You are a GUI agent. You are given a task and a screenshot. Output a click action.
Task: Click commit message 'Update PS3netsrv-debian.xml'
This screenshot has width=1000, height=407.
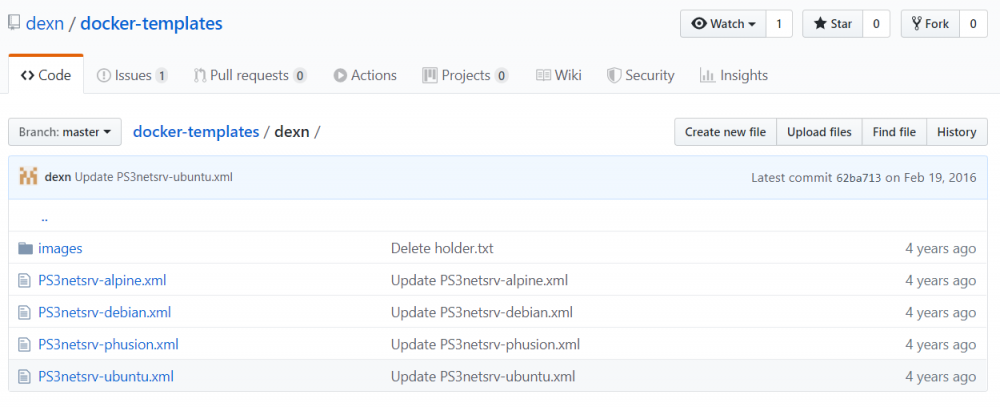click(x=482, y=313)
